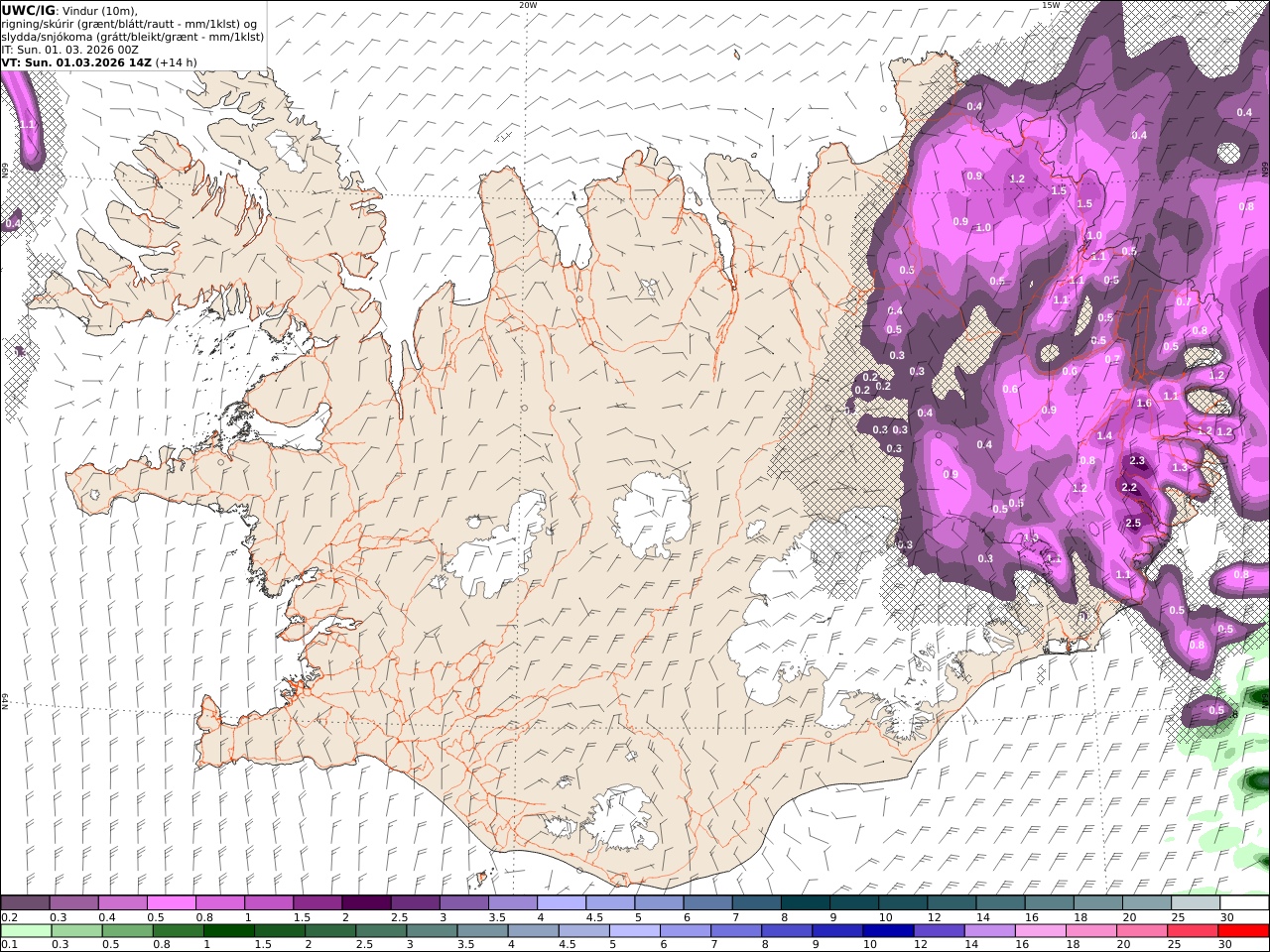The image size is (1270, 952).
Task: Click the '30' label in top legend row
Action: tap(1227, 917)
